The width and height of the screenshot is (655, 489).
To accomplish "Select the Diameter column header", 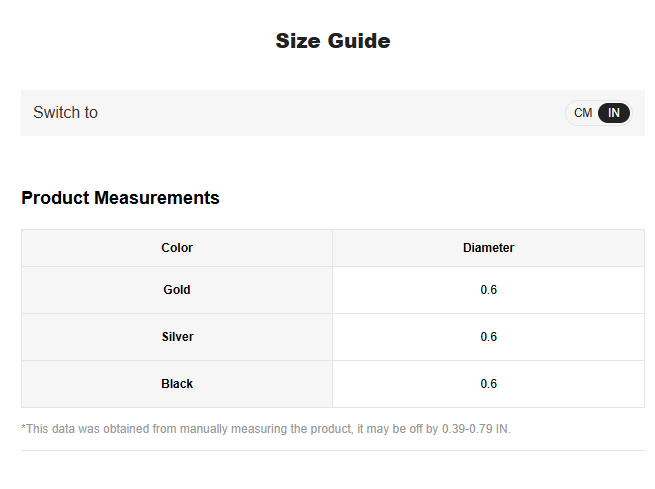I will pyautogui.click(x=488, y=248).
